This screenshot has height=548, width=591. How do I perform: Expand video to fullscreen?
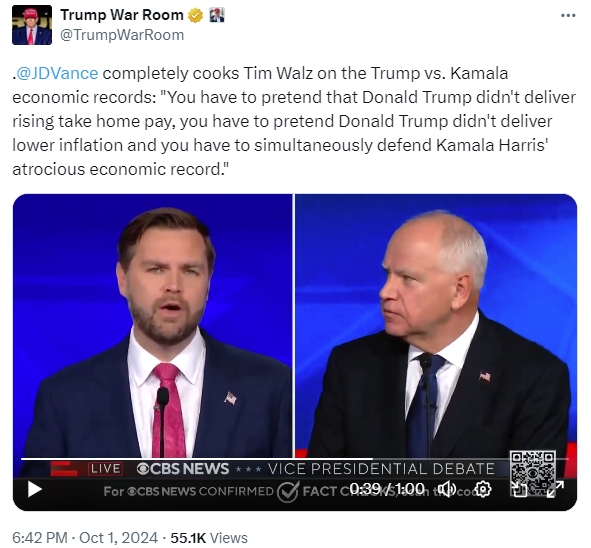[x=556, y=489]
